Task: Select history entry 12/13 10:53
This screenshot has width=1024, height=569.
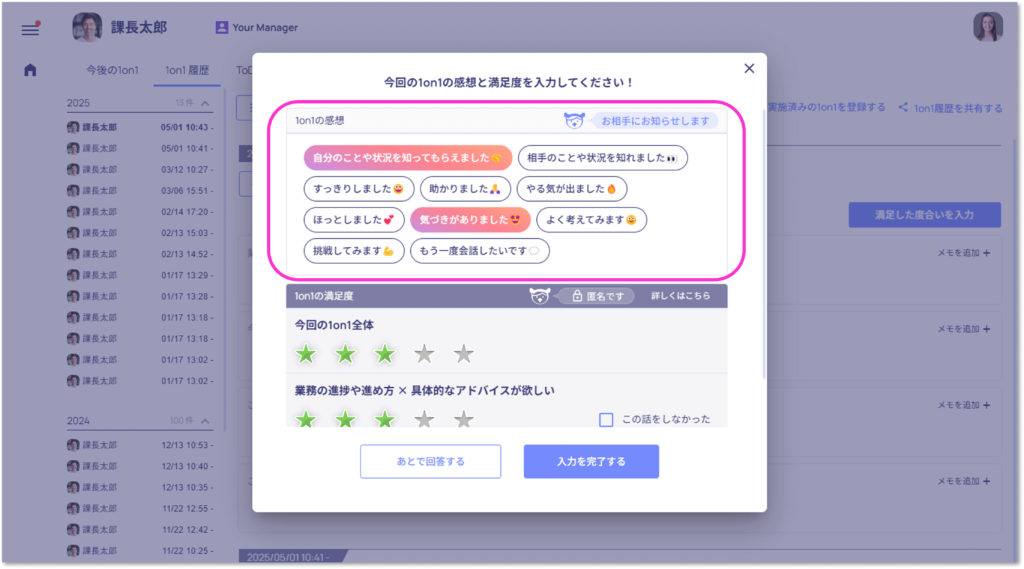Action: tap(140, 445)
